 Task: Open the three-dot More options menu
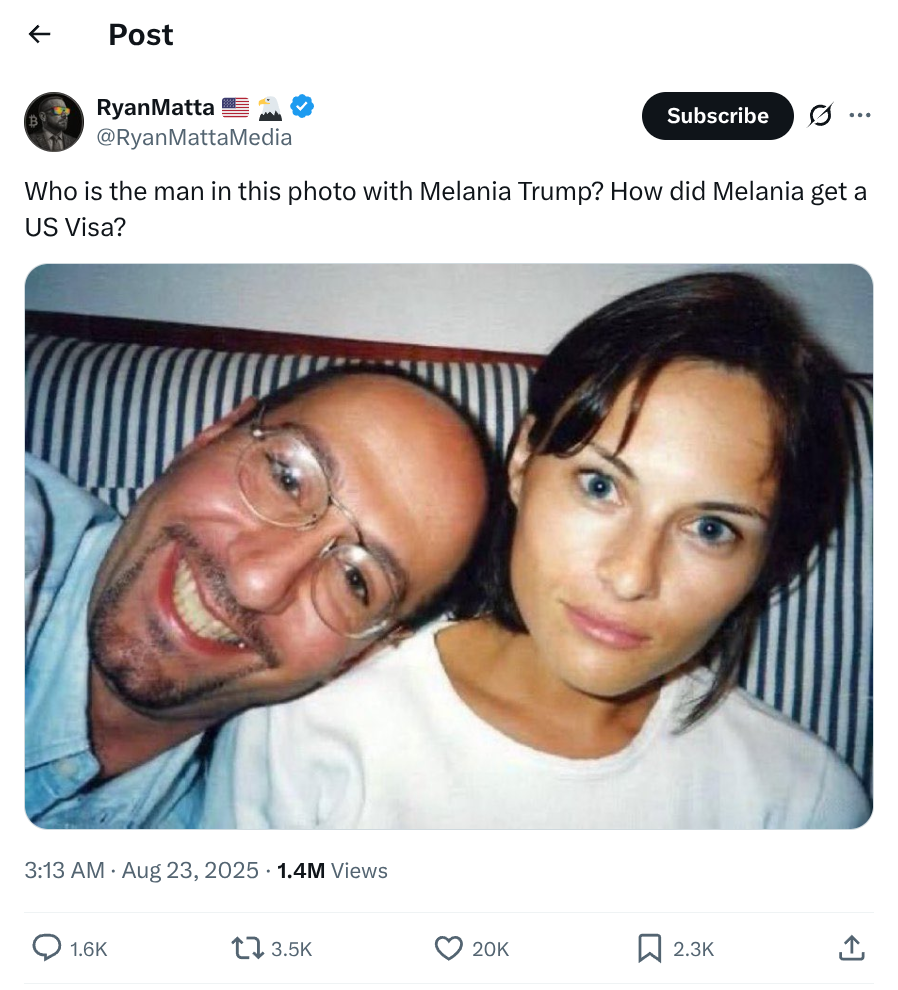[x=859, y=115]
